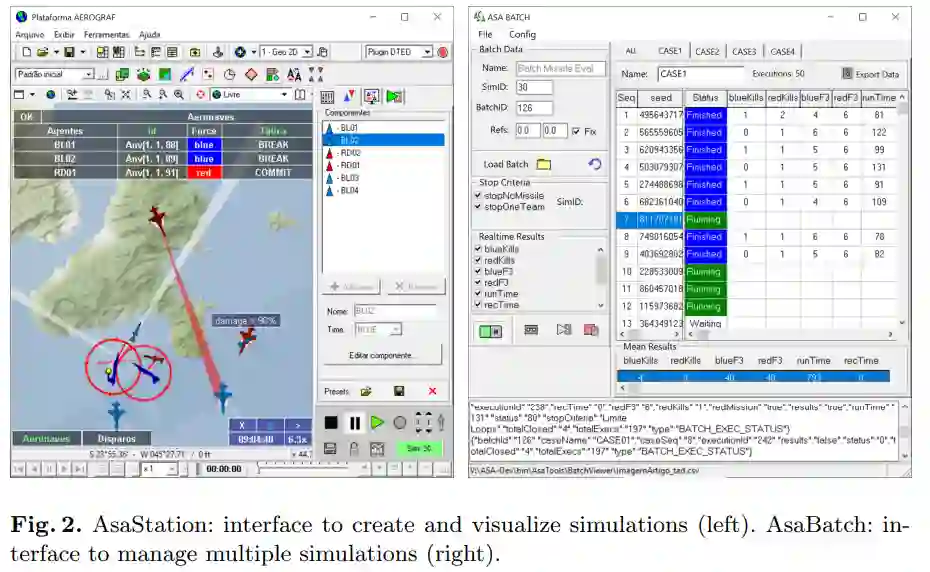Click the blue and red triangles aircraft icon
The width and height of the screenshot is (930, 572).
[349, 96]
